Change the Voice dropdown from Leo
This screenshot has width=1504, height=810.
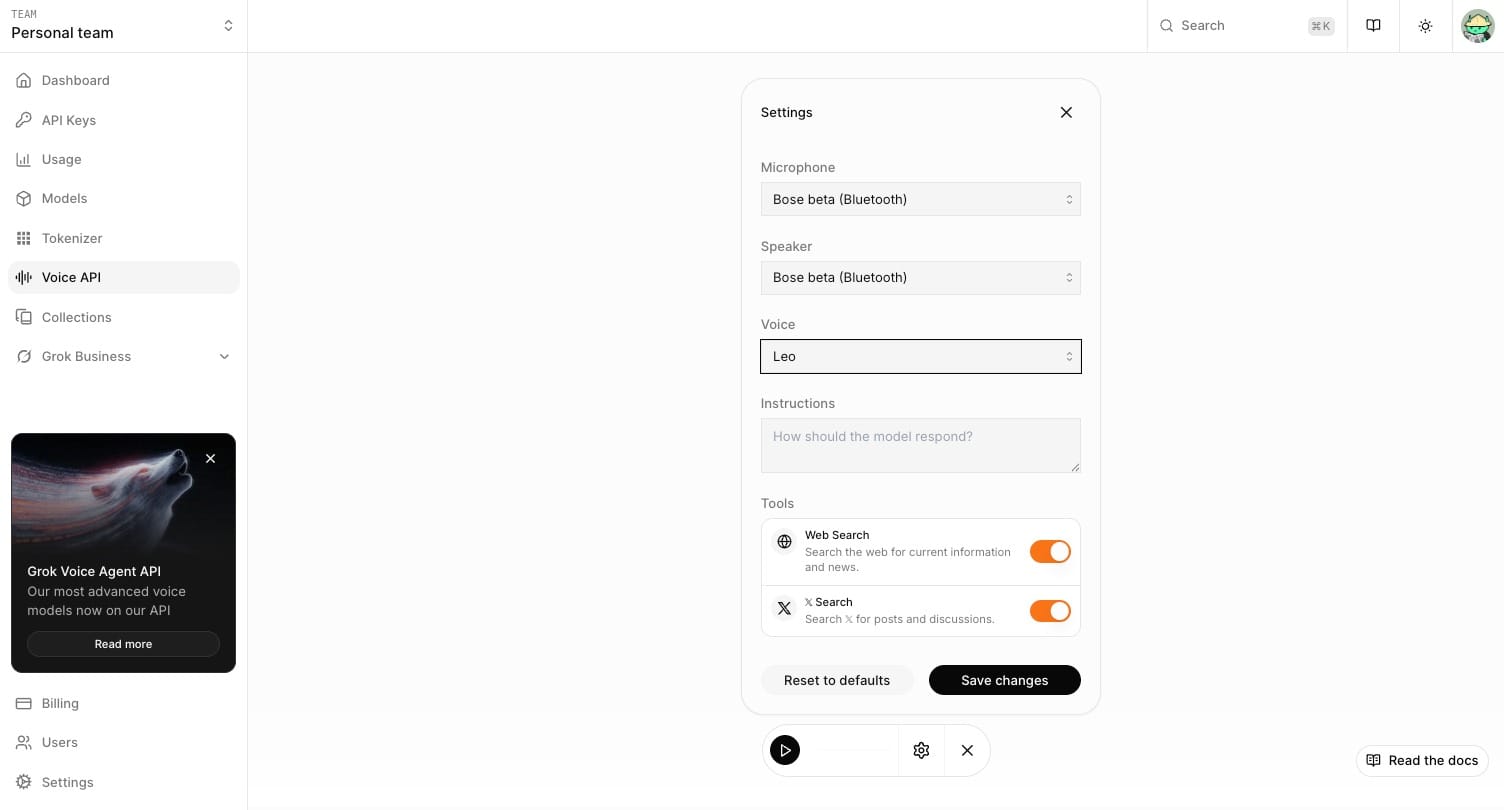(920, 356)
